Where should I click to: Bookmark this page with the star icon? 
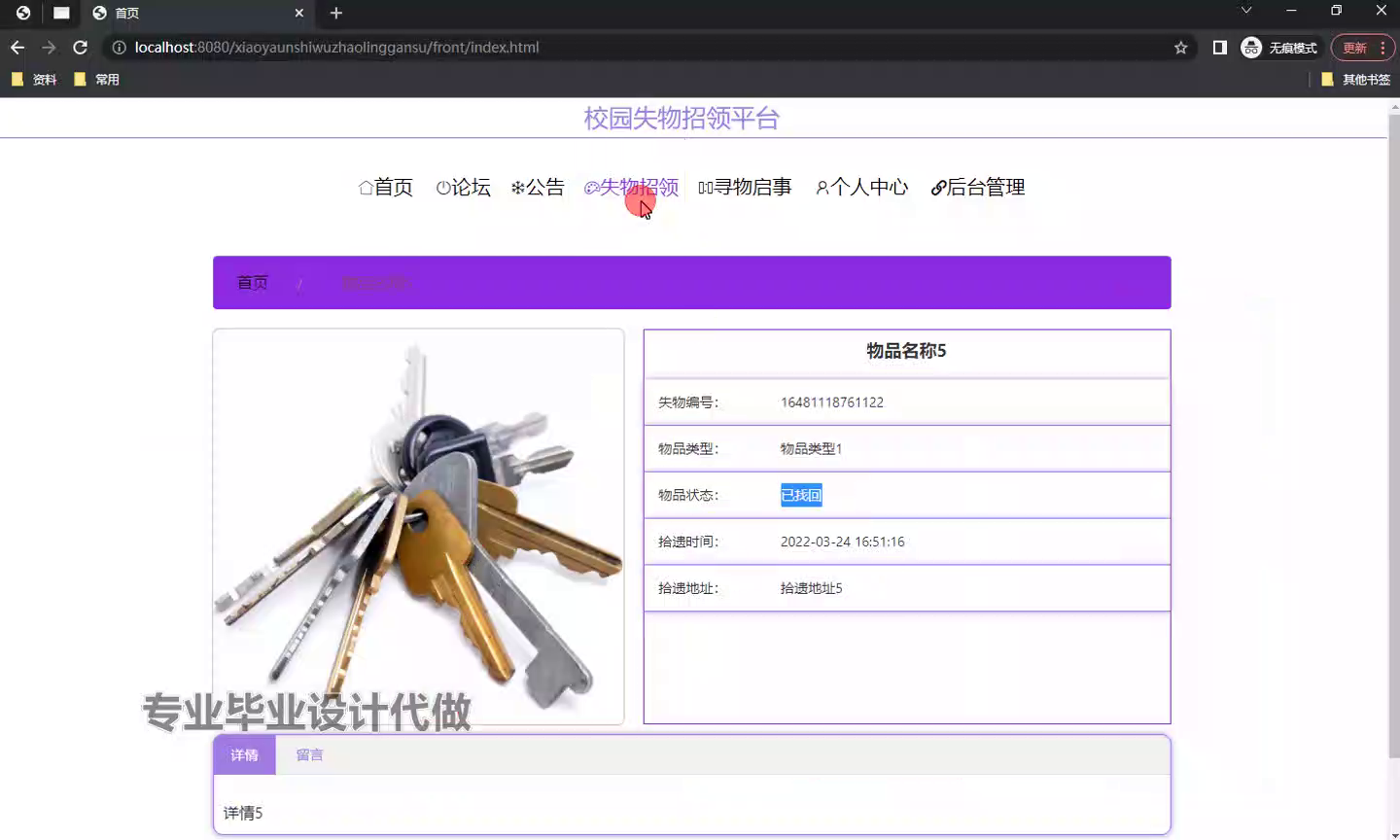tap(1180, 48)
